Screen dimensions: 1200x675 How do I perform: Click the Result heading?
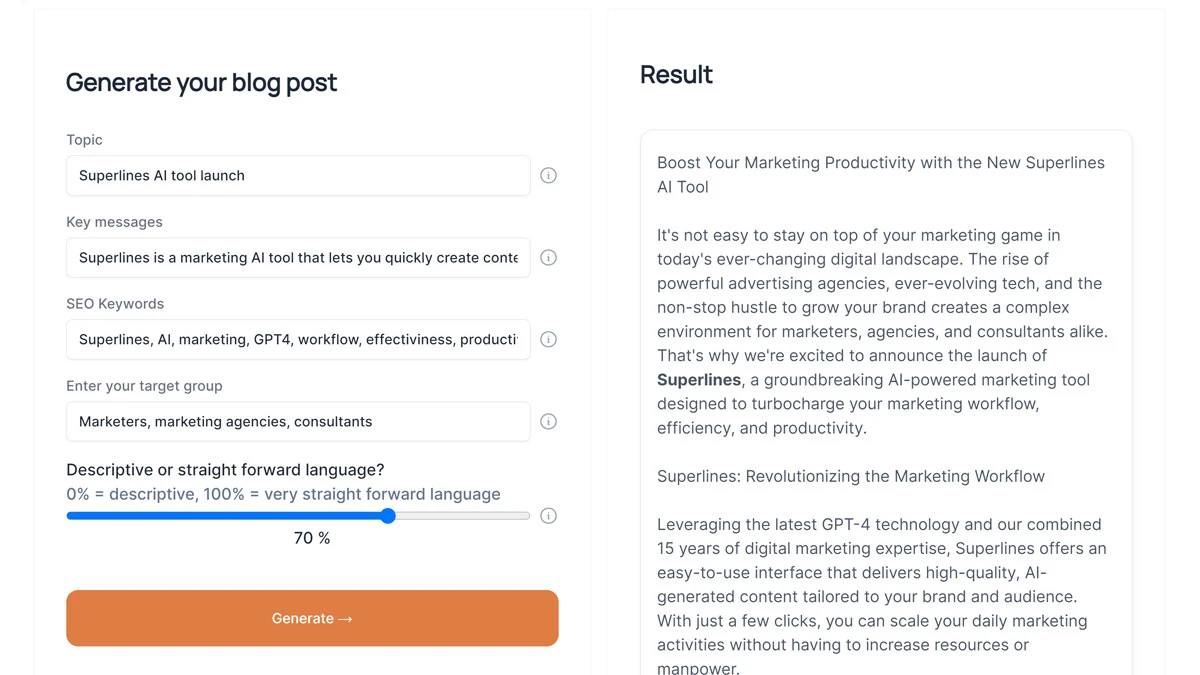tap(676, 74)
